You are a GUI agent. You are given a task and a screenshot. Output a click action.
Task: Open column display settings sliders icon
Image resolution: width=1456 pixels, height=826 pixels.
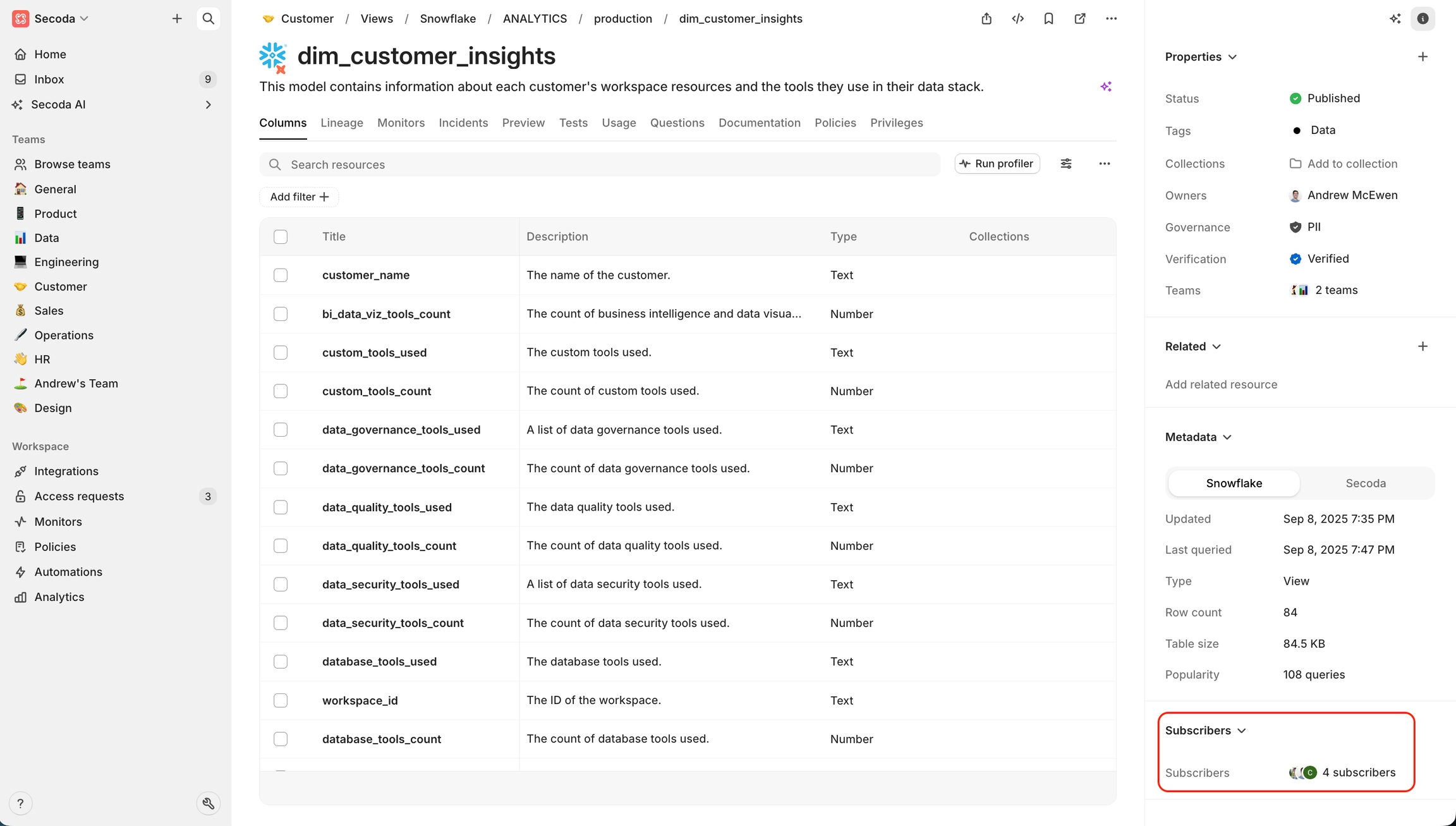click(1066, 164)
